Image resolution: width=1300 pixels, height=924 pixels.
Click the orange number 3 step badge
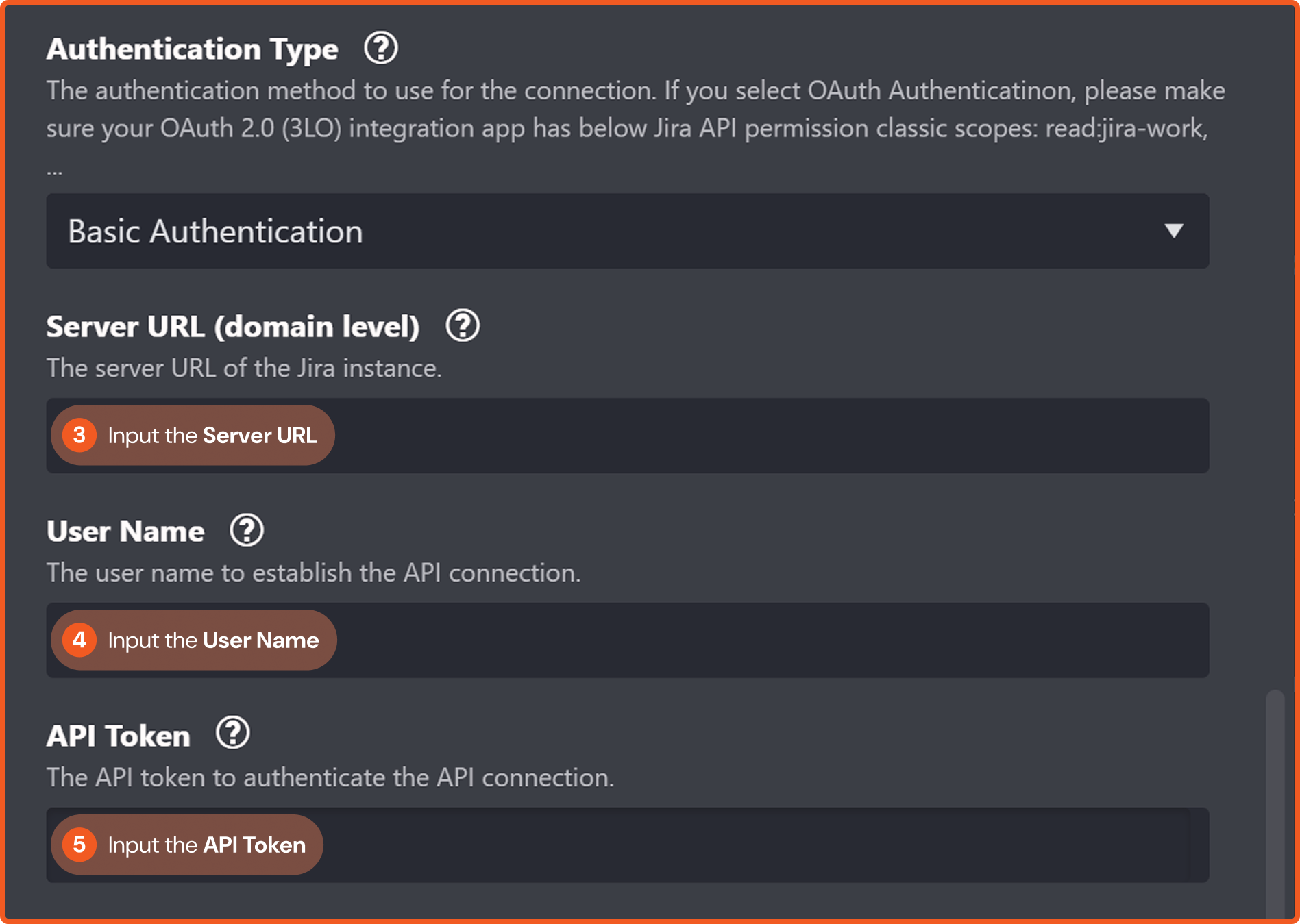point(79,435)
